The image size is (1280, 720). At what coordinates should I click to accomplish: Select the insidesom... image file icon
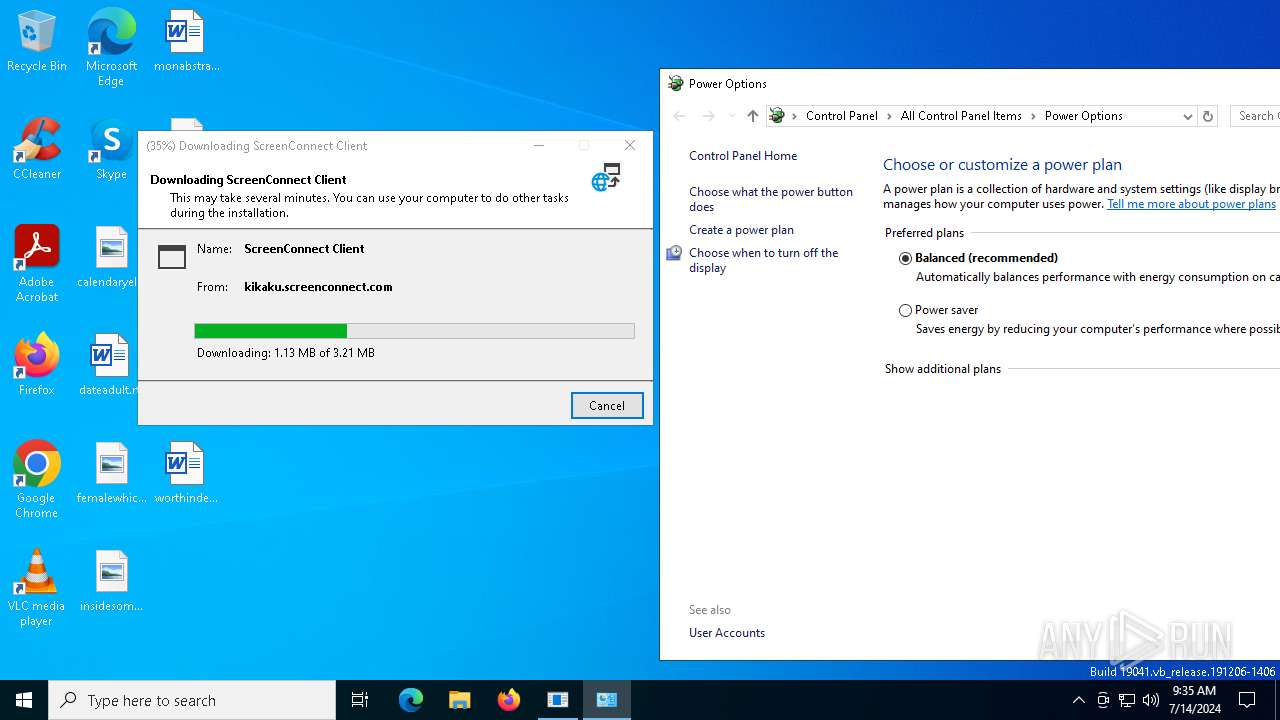[111, 581]
